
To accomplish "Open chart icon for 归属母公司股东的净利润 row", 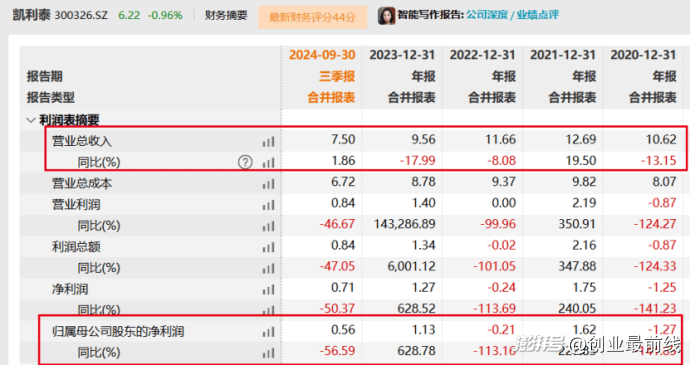I will tap(268, 332).
